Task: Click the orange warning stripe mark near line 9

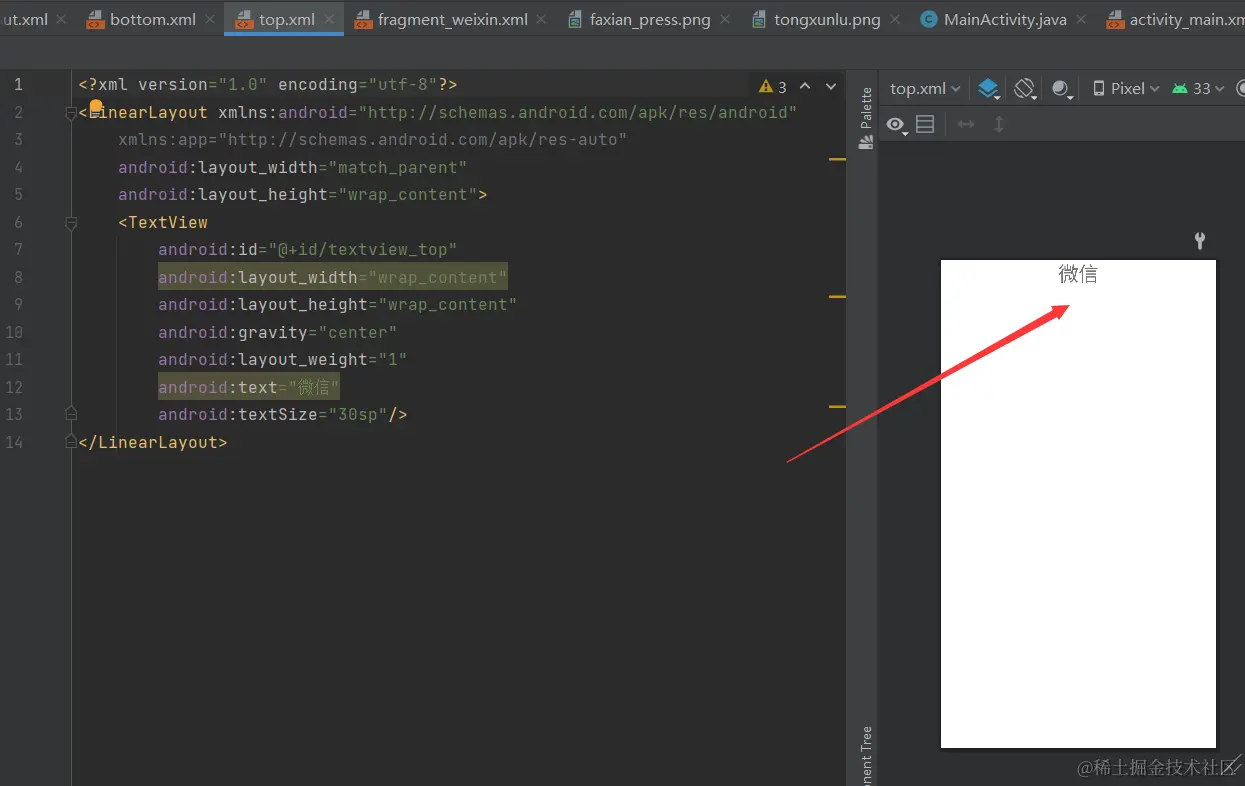Action: pos(837,296)
